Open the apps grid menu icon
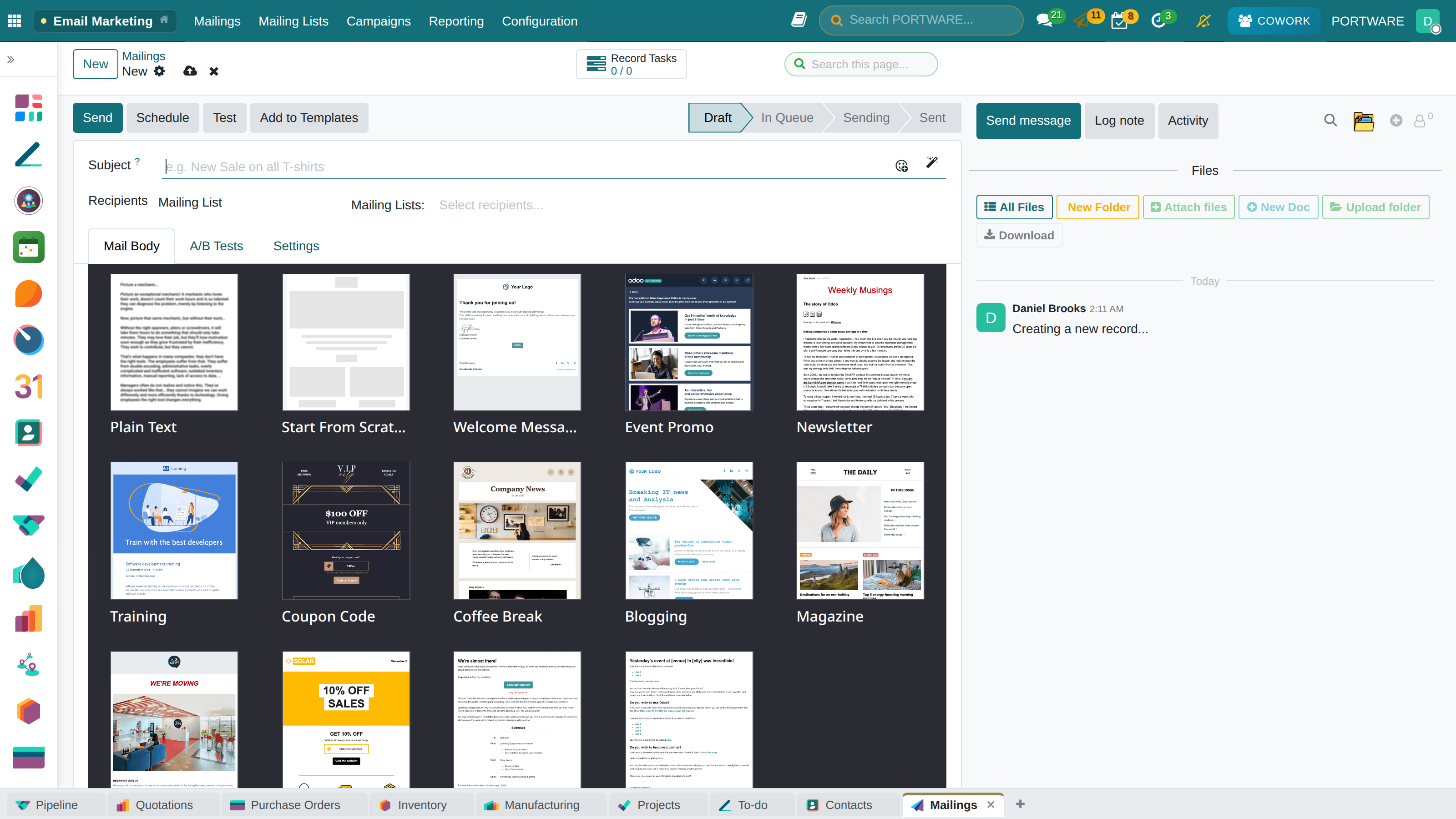Screen dimensions: 1456x819 click(x=15, y=21)
